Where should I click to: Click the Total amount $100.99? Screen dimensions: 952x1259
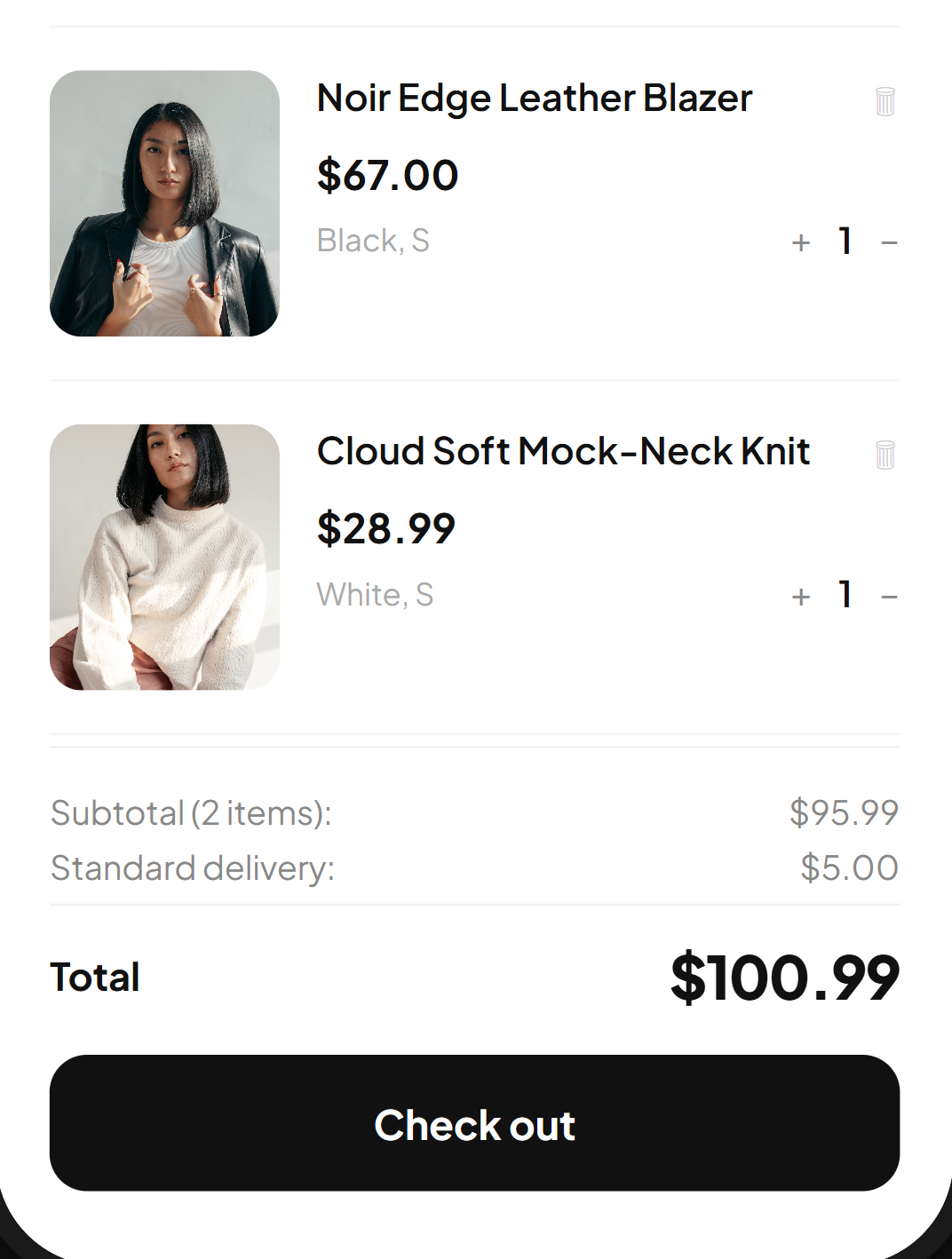pos(786,977)
